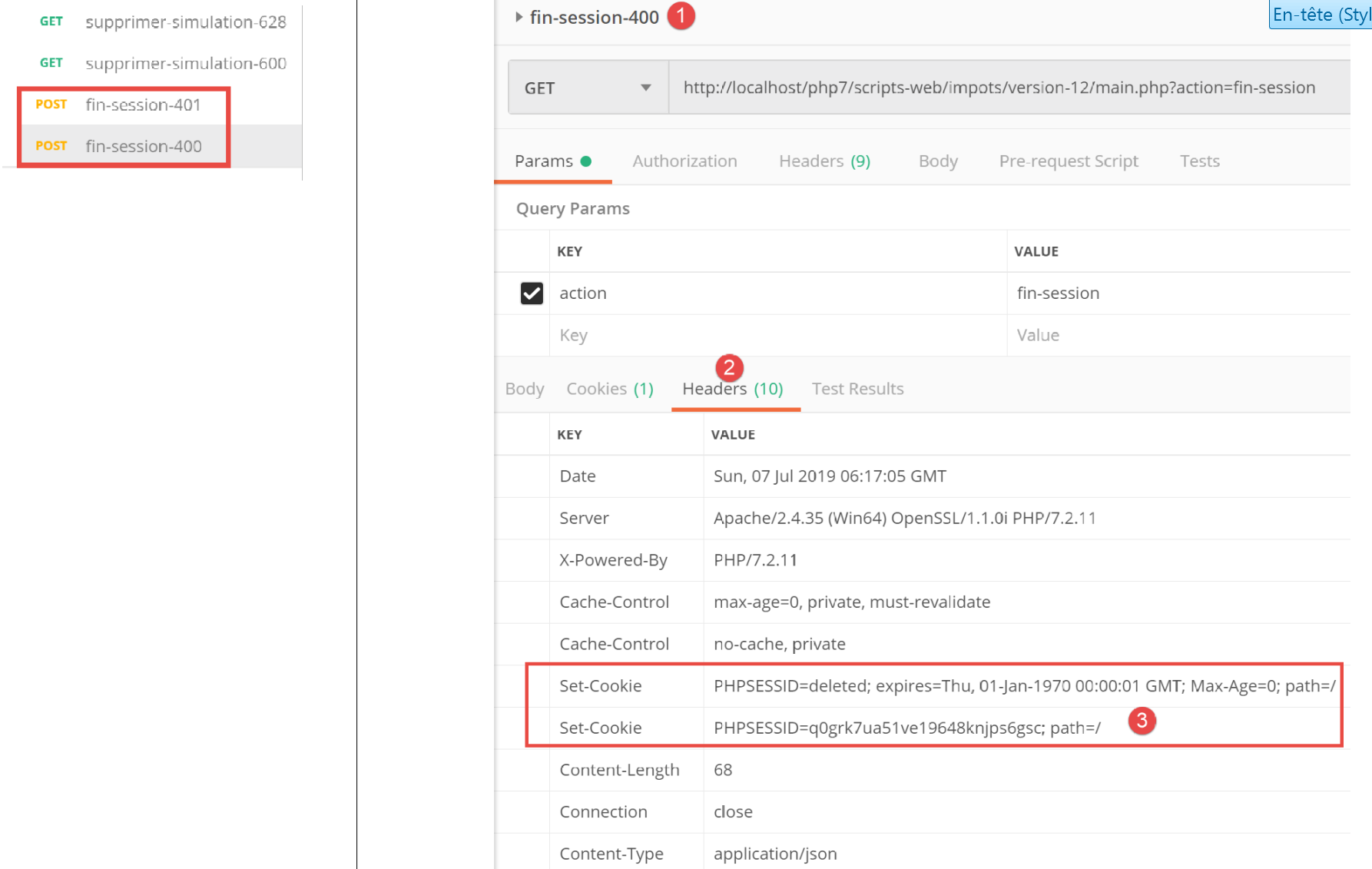
Task: Select fin-session-400 request in sidebar
Action: click(143, 146)
